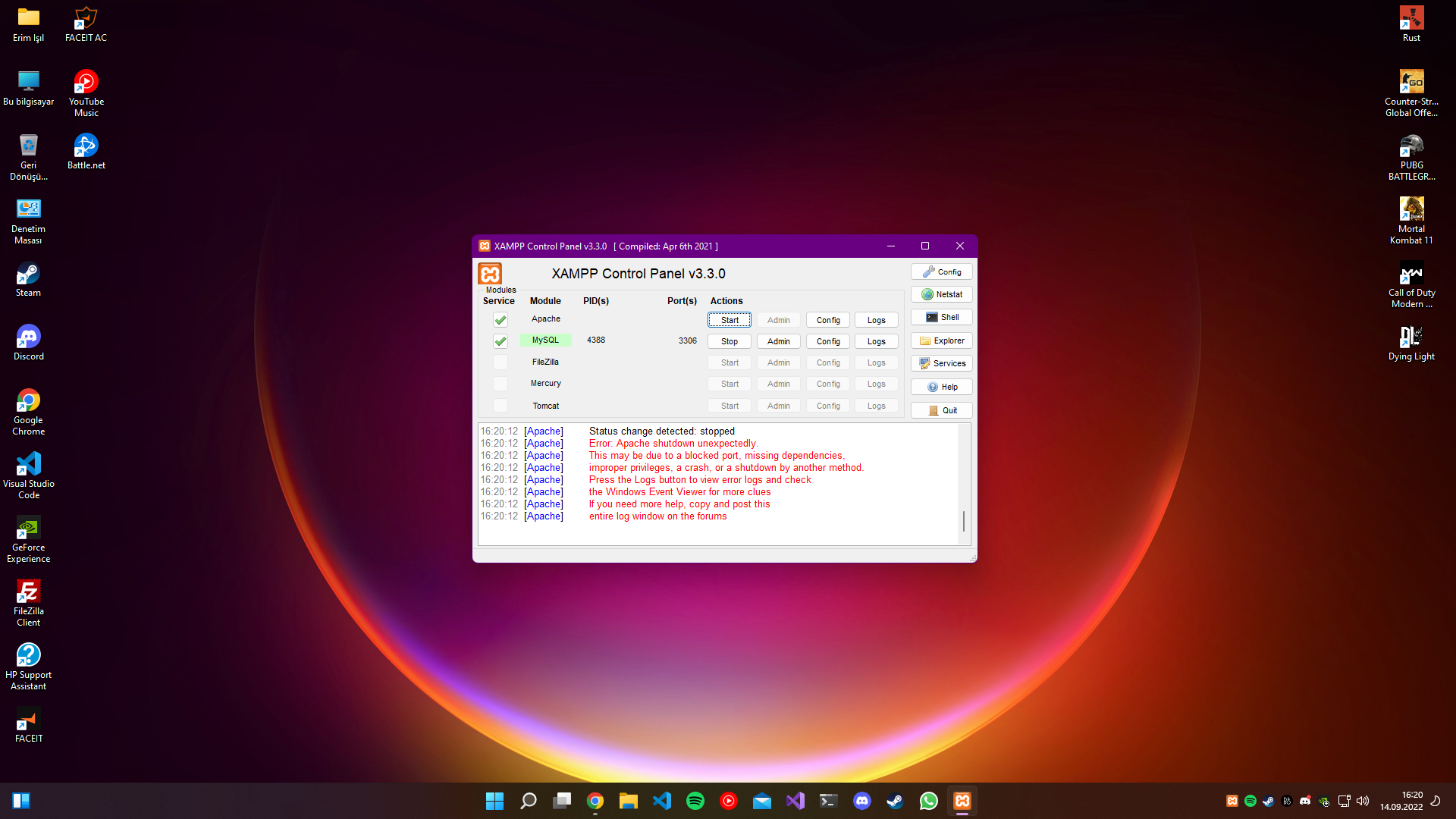The image size is (1456, 819).
Task: Open the XAMPP global Config settings
Action: pyautogui.click(x=941, y=271)
